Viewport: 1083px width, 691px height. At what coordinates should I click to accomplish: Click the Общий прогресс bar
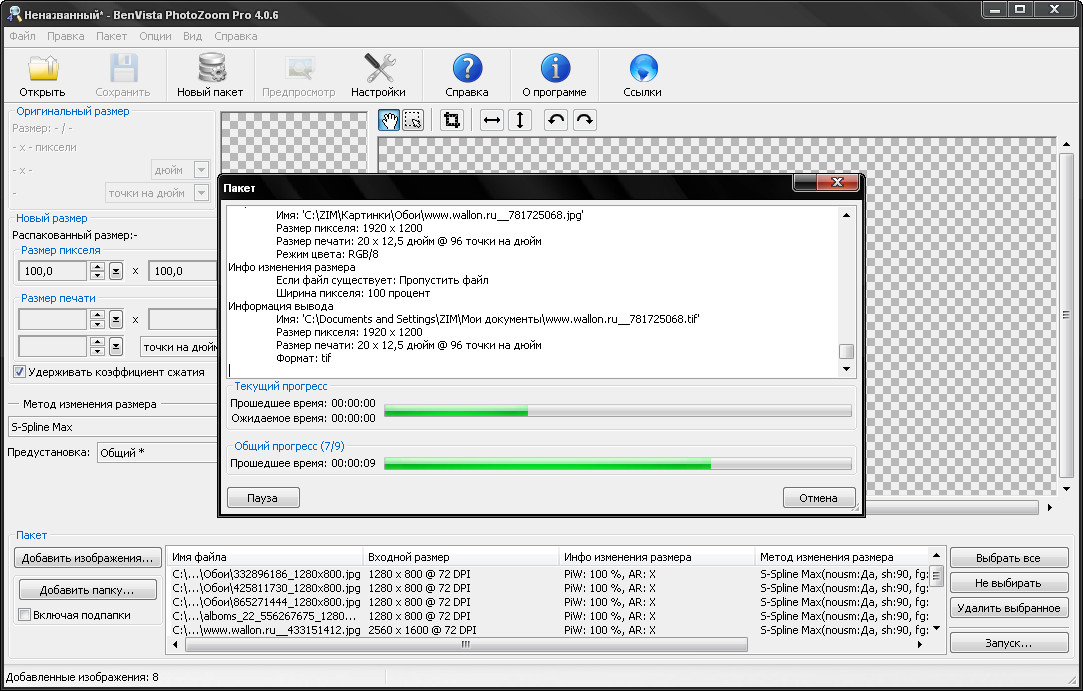(617, 464)
